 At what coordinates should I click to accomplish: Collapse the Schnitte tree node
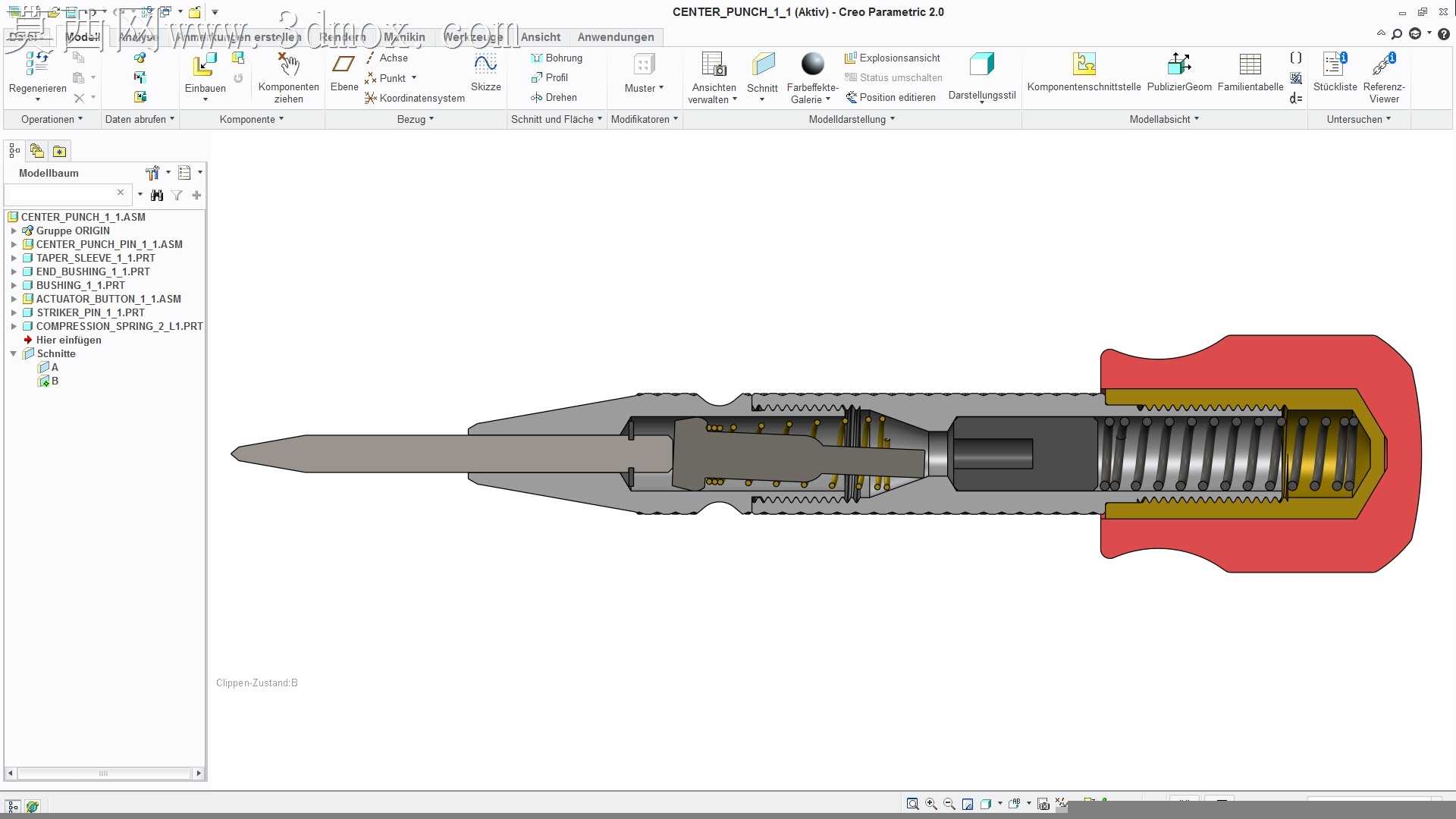click(x=14, y=353)
